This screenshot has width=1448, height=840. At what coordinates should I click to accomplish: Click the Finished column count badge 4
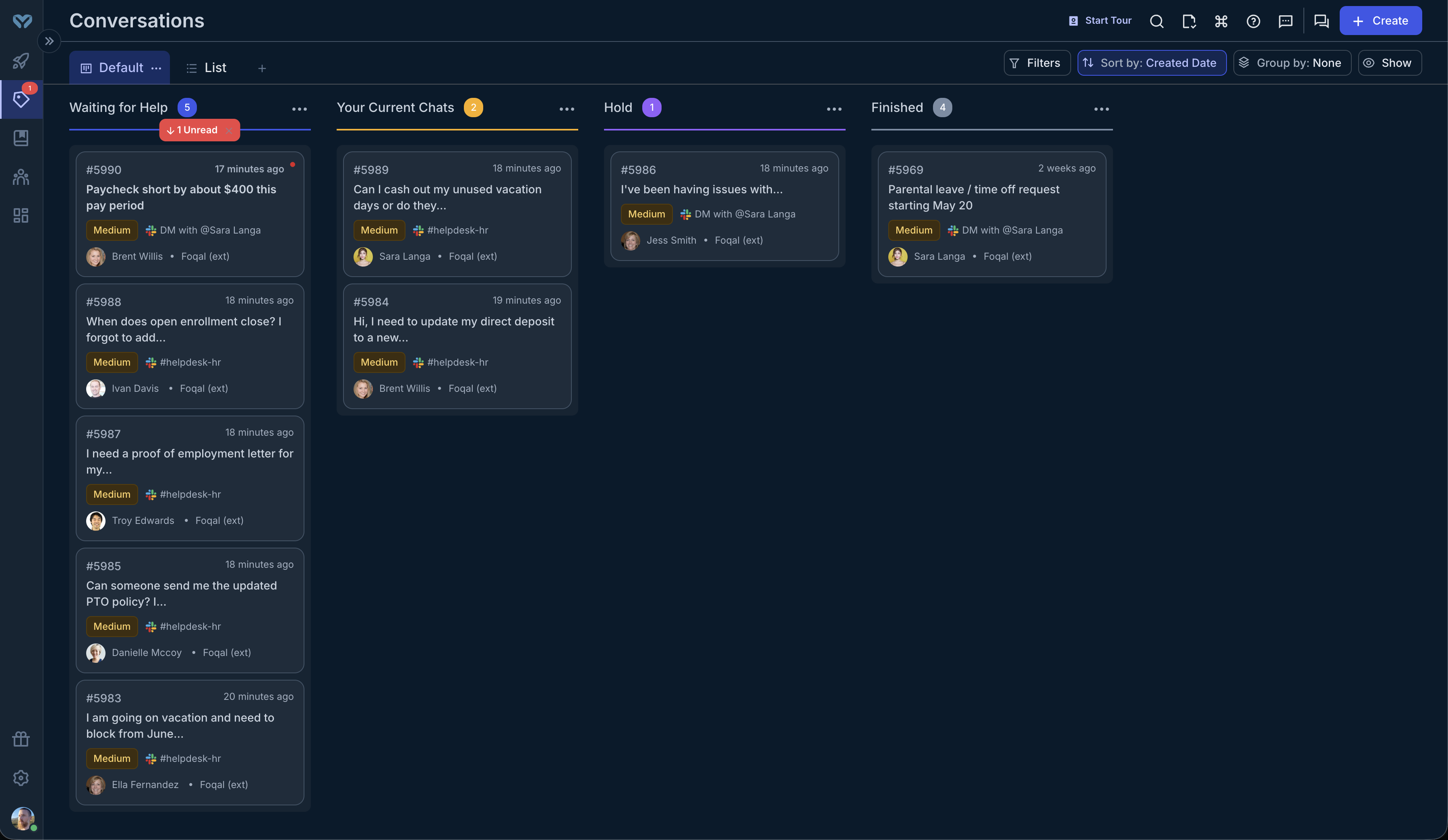[942, 108]
